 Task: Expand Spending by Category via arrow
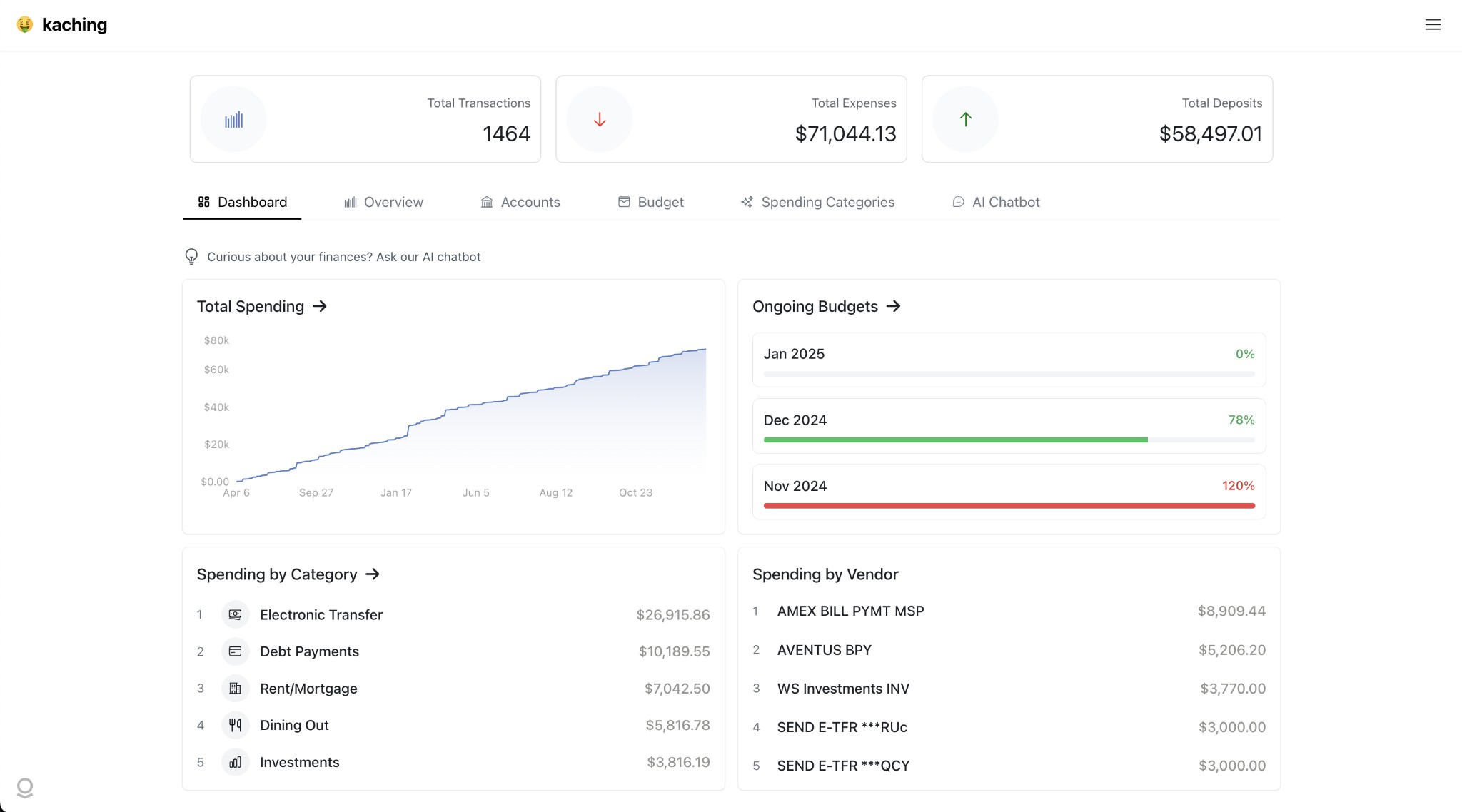pyautogui.click(x=373, y=574)
